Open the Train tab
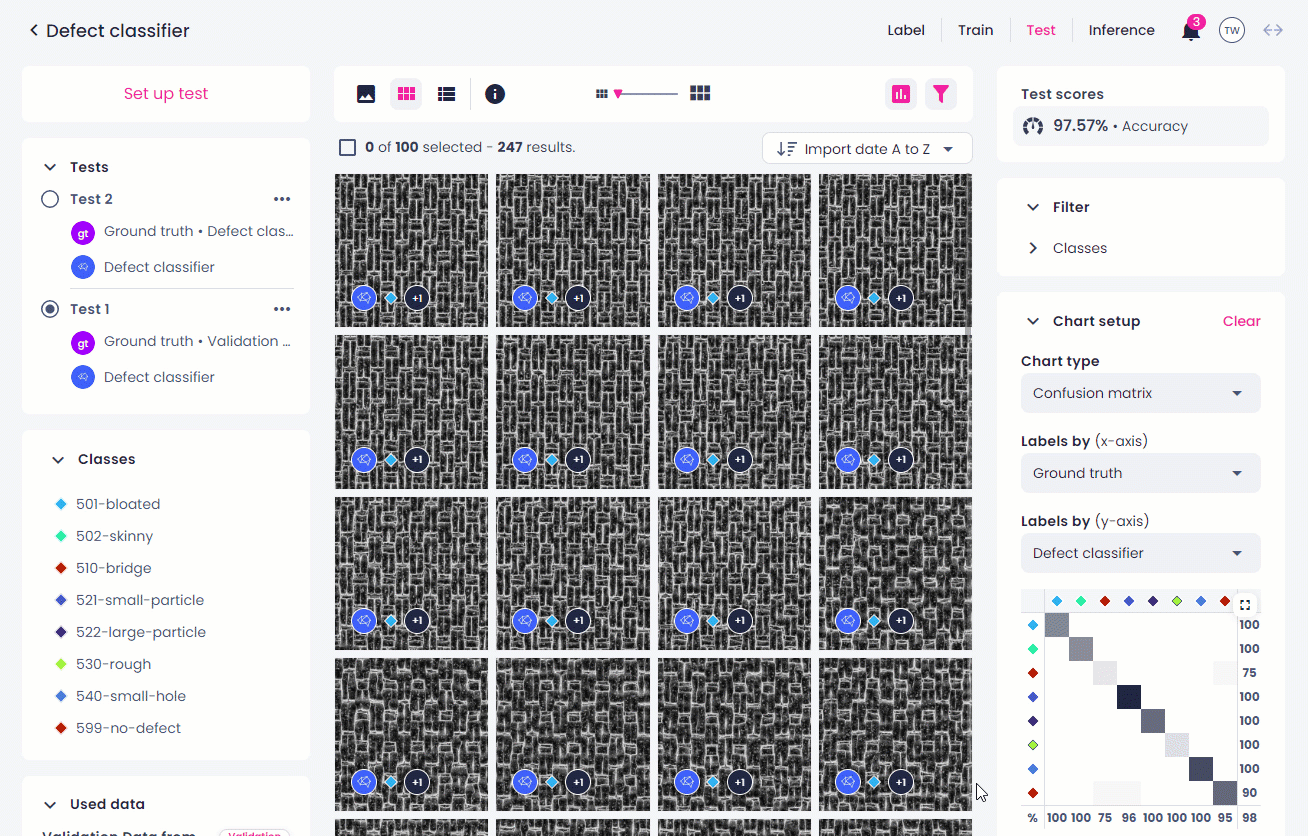Screen dimensions: 1308x836 [975, 31]
